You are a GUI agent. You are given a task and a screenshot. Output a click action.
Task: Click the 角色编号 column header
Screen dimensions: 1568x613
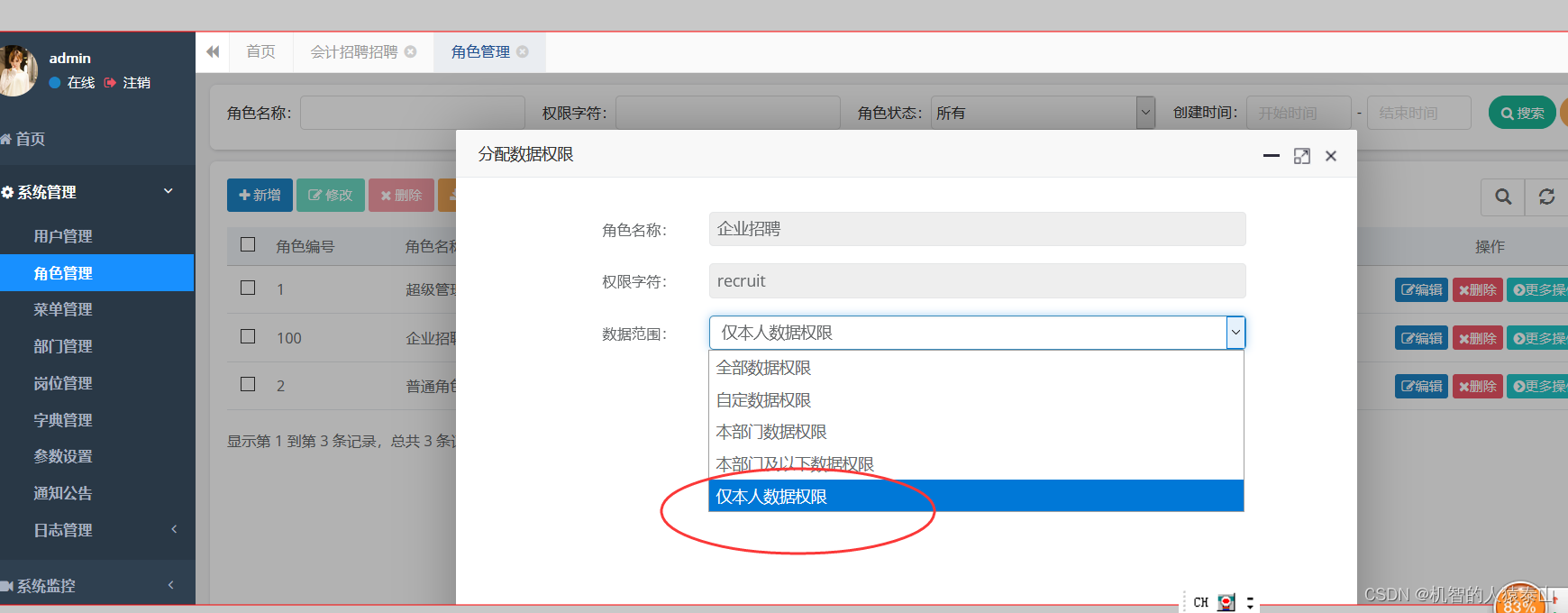click(305, 246)
